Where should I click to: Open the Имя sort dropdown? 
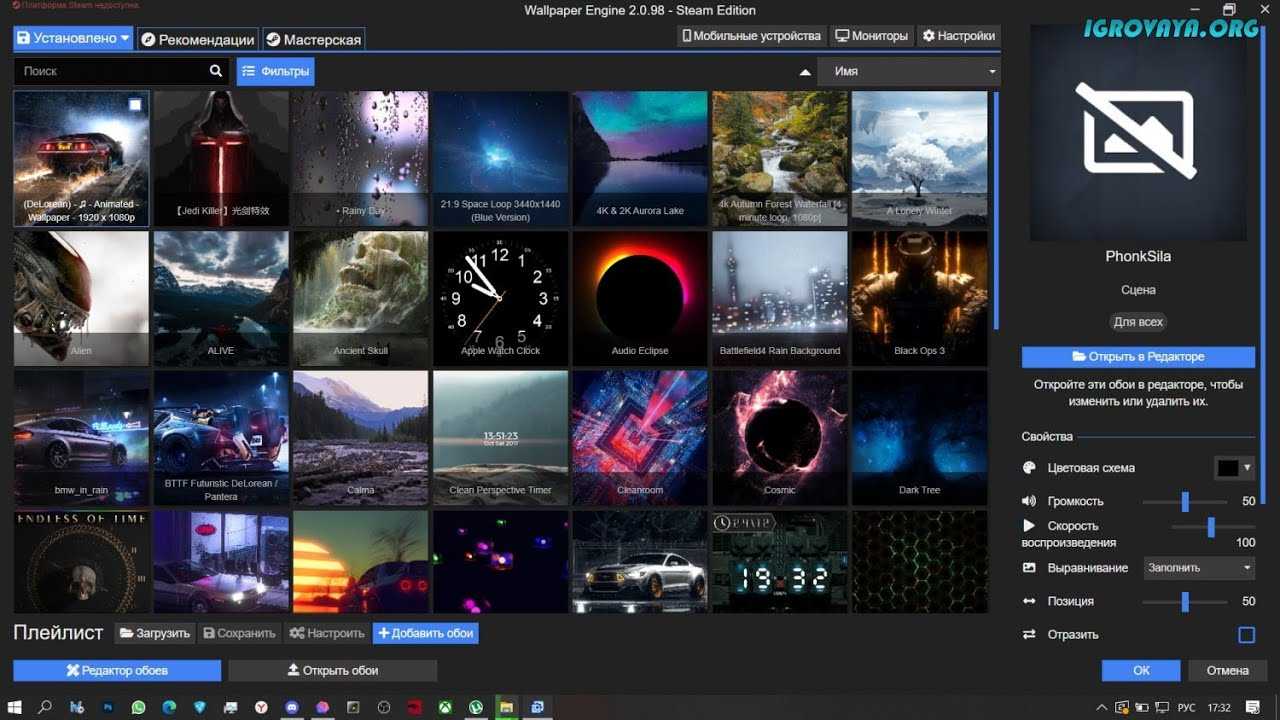point(909,72)
